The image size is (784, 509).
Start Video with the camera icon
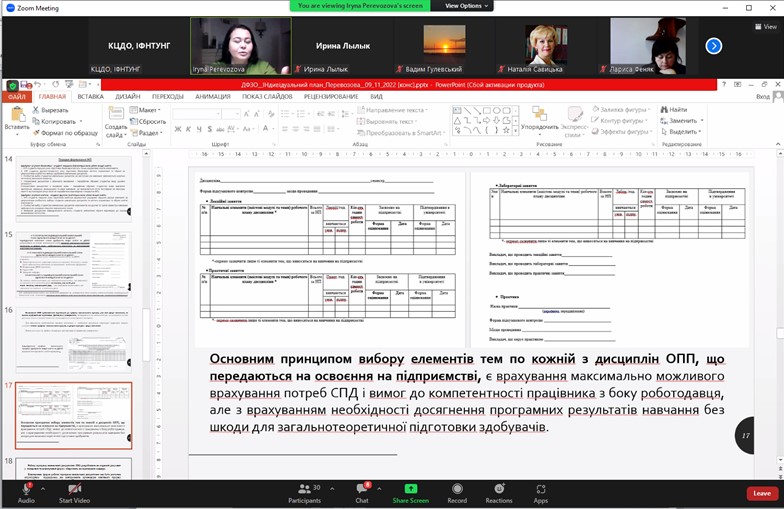(x=75, y=489)
